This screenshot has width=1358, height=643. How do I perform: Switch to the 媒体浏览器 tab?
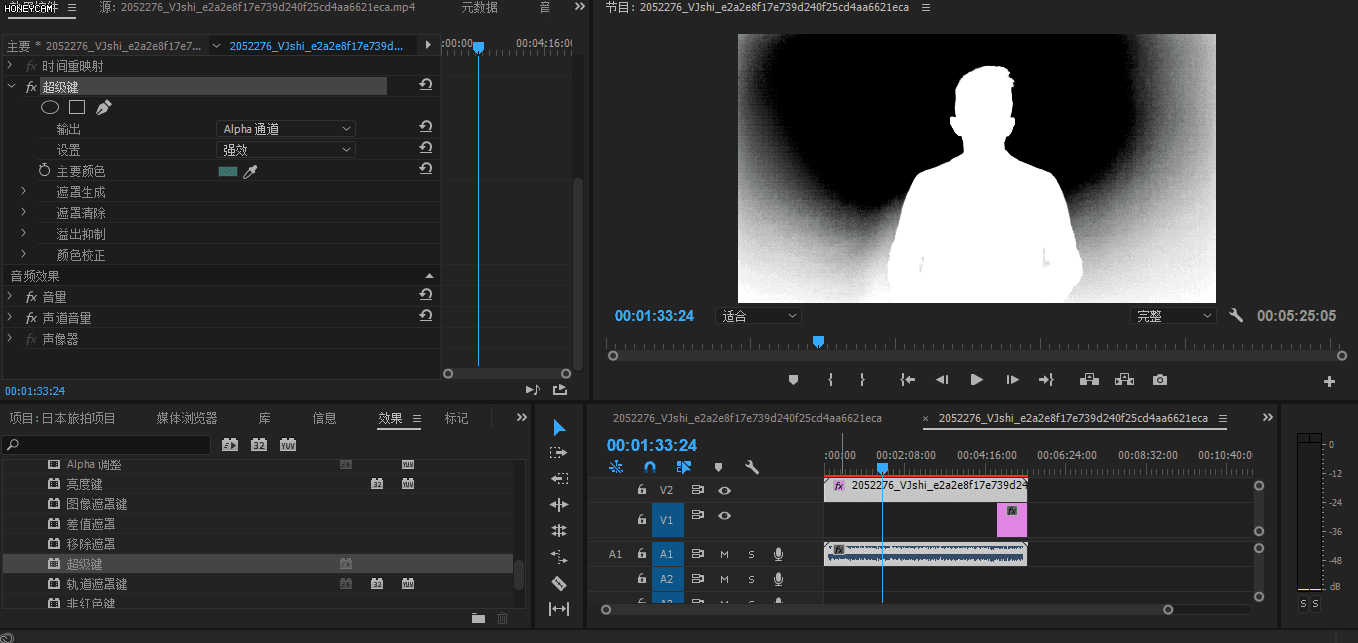pos(186,418)
